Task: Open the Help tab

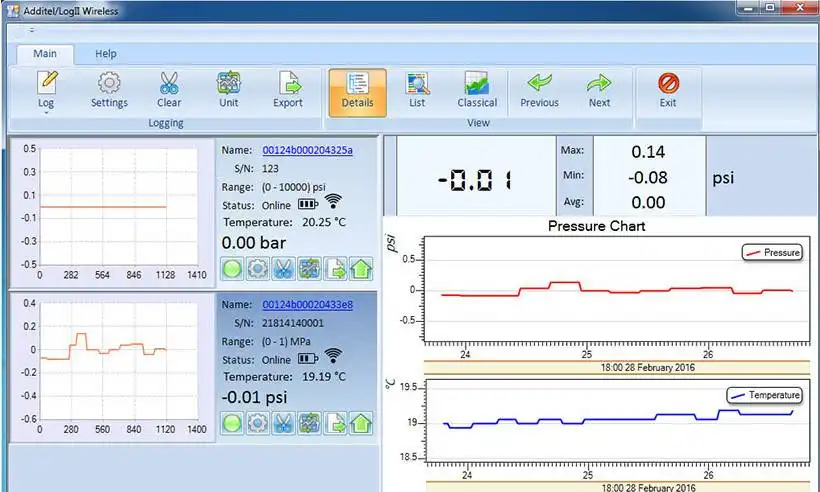Action: (x=106, y=53)
